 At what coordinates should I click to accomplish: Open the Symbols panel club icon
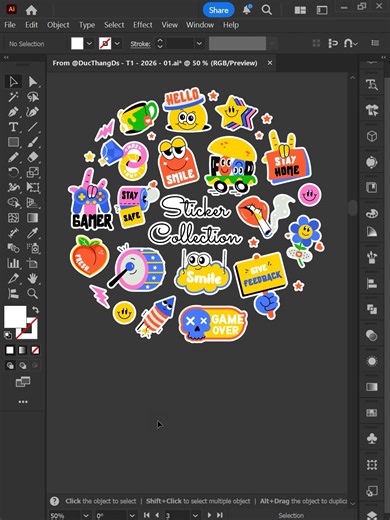[372, 438]
